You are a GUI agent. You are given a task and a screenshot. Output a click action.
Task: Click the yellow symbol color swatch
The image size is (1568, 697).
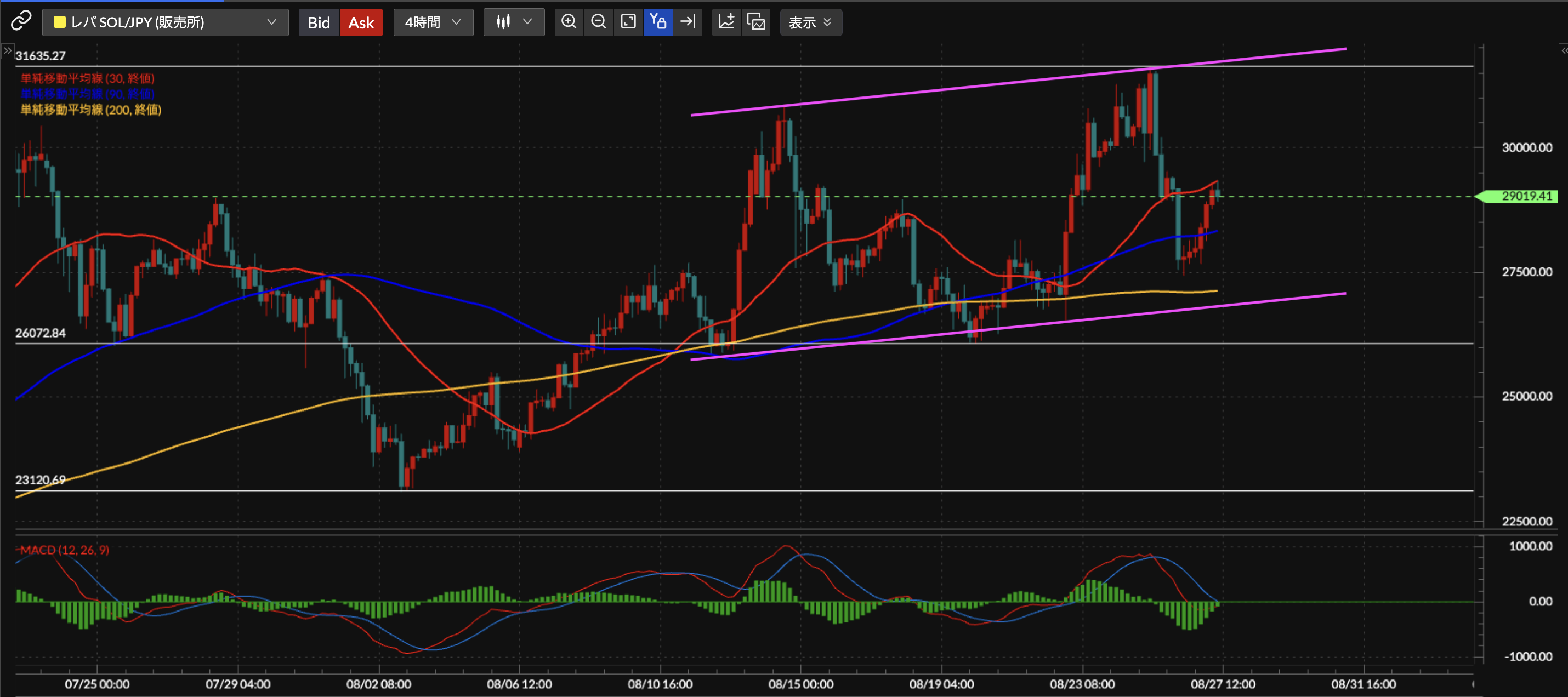(60, 22)
